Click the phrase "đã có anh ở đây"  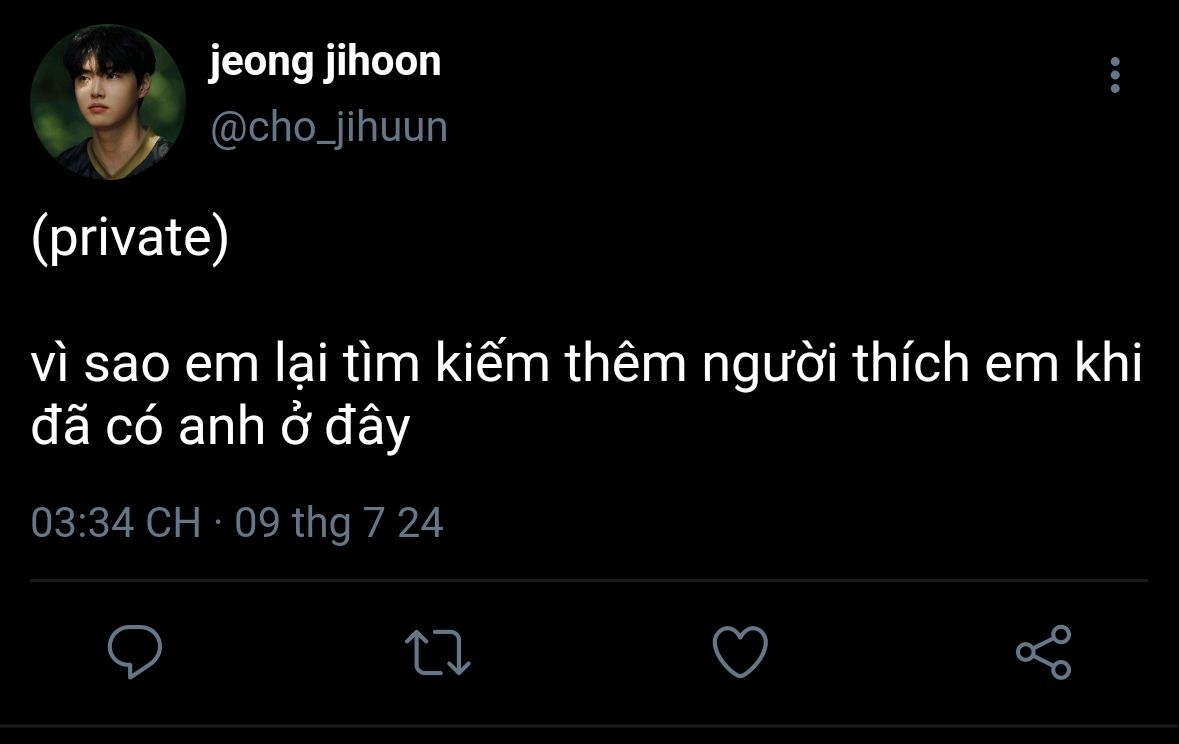(221, 428)
